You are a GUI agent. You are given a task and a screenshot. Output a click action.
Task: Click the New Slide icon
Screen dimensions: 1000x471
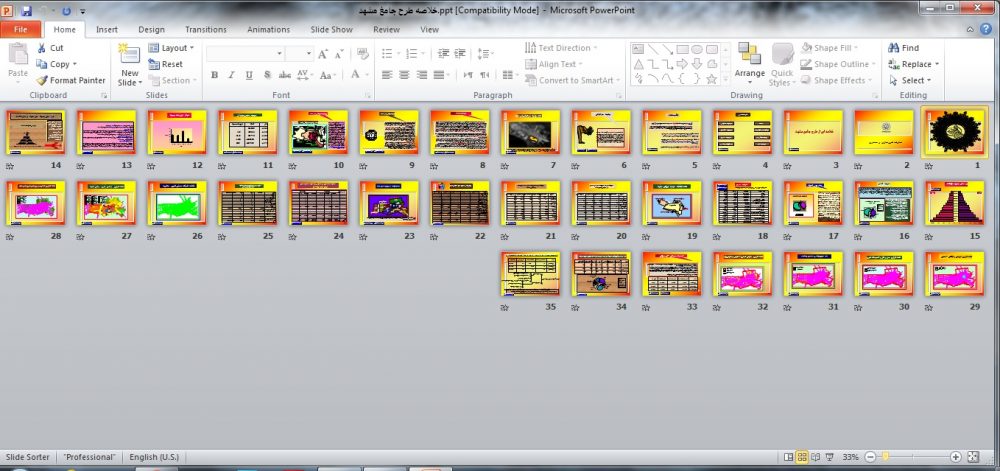click(129, 54)
